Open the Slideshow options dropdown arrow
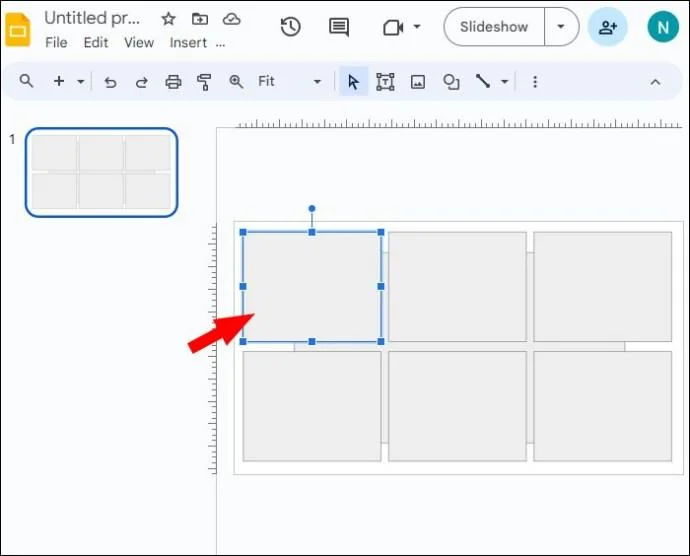Screen dimensions: 690x556 click(x=561, y=27)
